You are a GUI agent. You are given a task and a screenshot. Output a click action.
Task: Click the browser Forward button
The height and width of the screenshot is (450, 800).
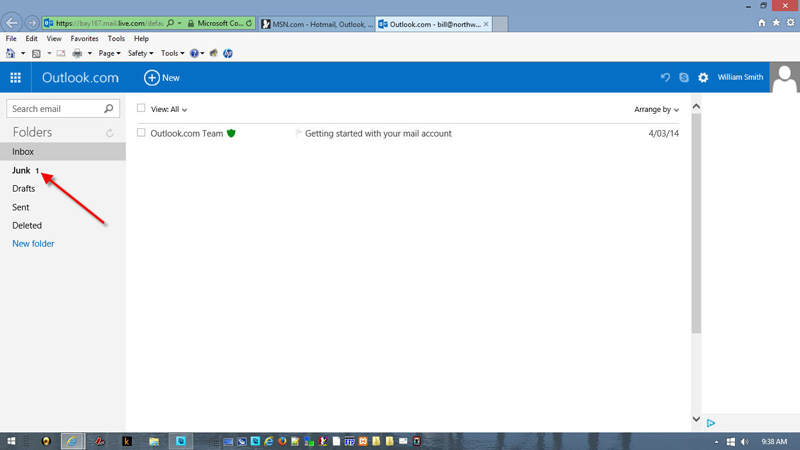click(x=32, y=23)
